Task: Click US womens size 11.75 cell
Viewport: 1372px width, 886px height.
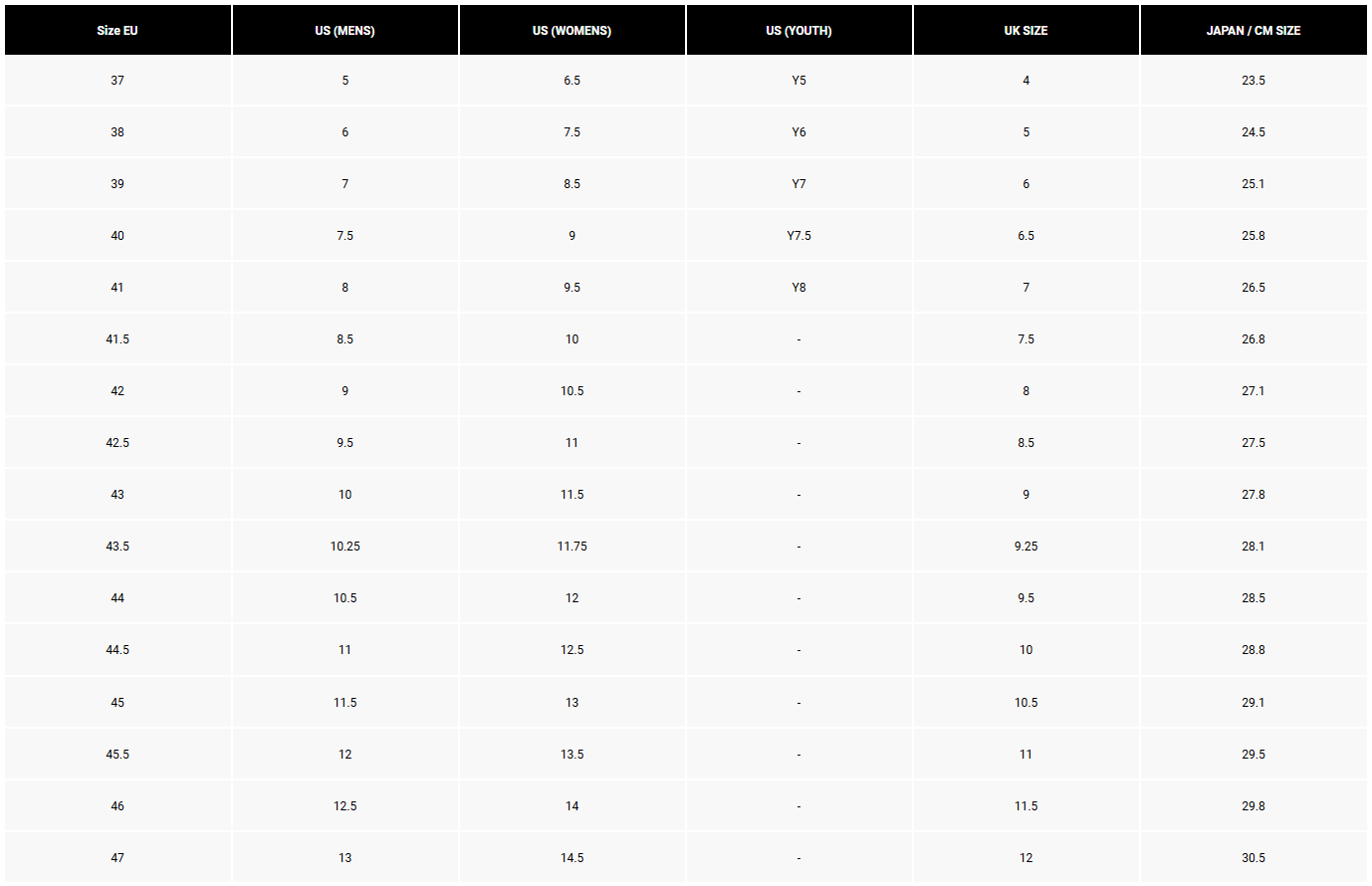Action: (x=572, y=547)
